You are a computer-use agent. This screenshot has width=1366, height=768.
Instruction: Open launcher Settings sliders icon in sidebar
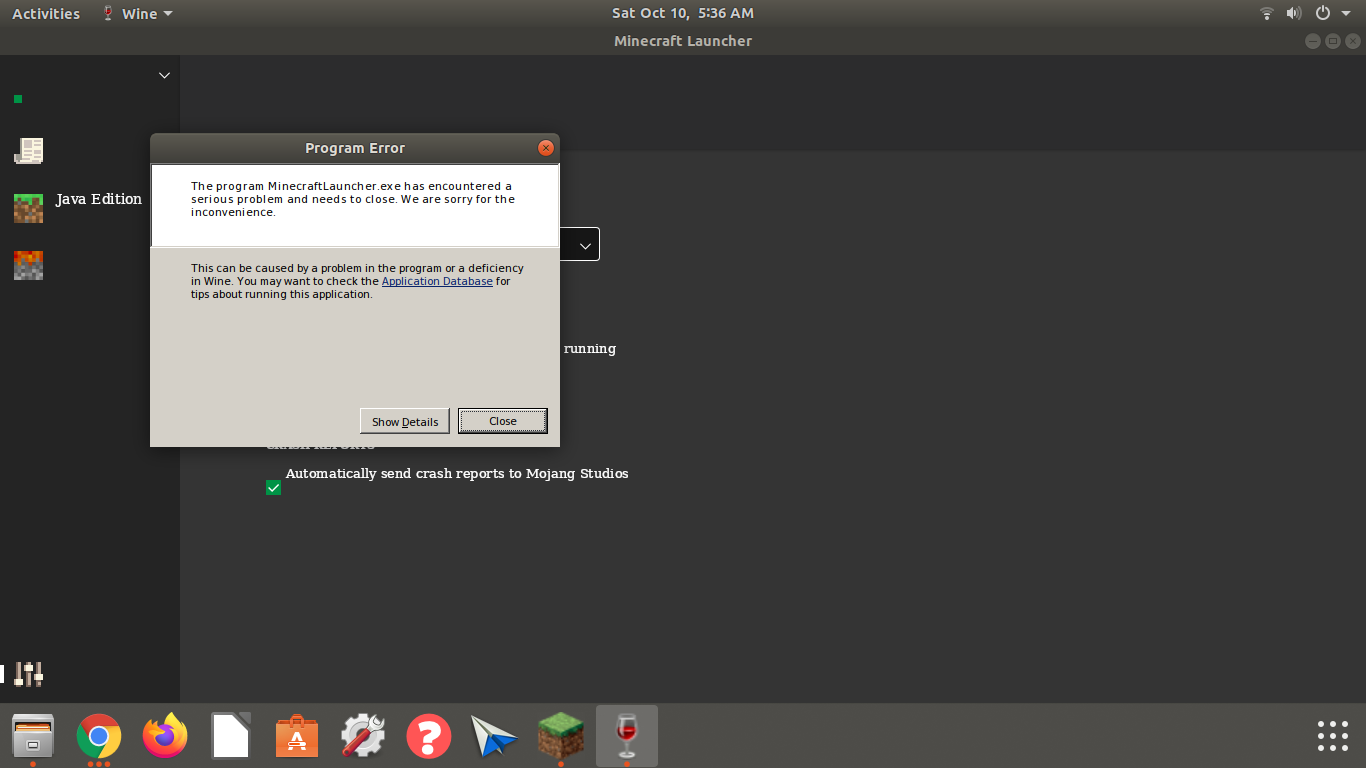(28, 675)
